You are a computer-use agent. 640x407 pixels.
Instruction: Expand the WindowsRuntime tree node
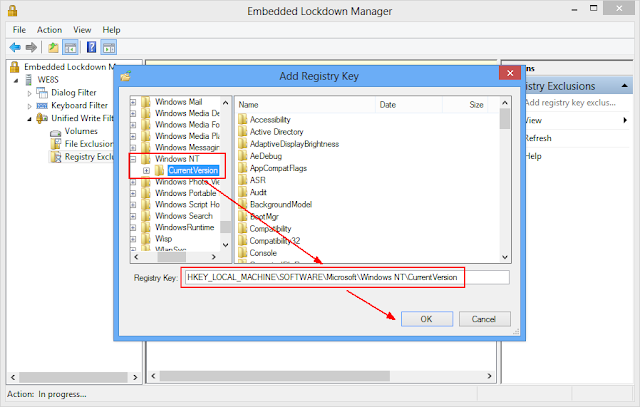coord(133,228)
